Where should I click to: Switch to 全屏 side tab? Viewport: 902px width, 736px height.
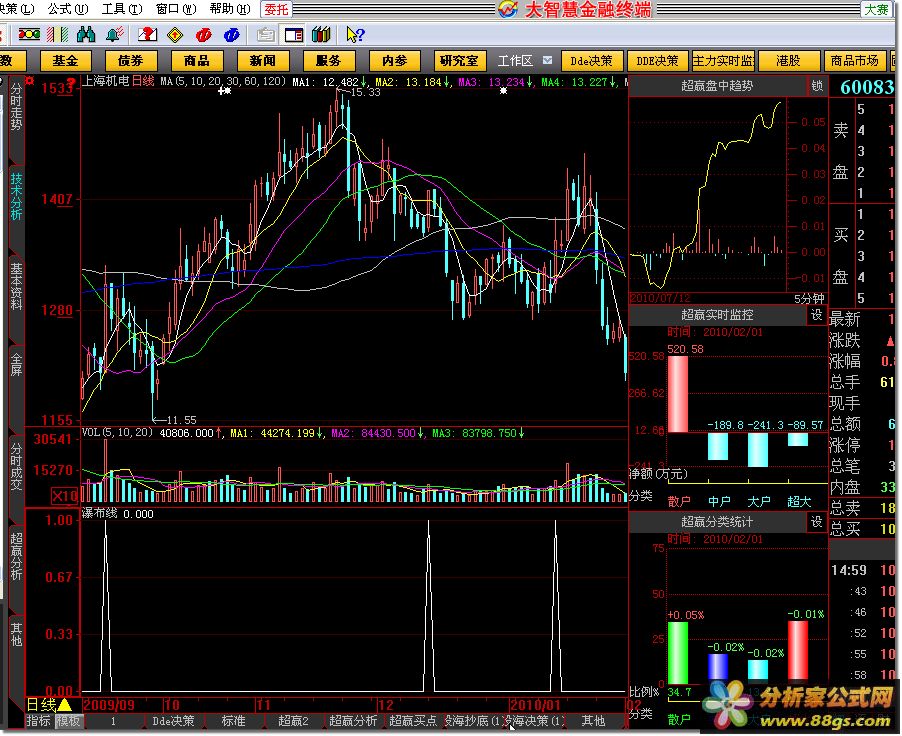coord(16,364)
